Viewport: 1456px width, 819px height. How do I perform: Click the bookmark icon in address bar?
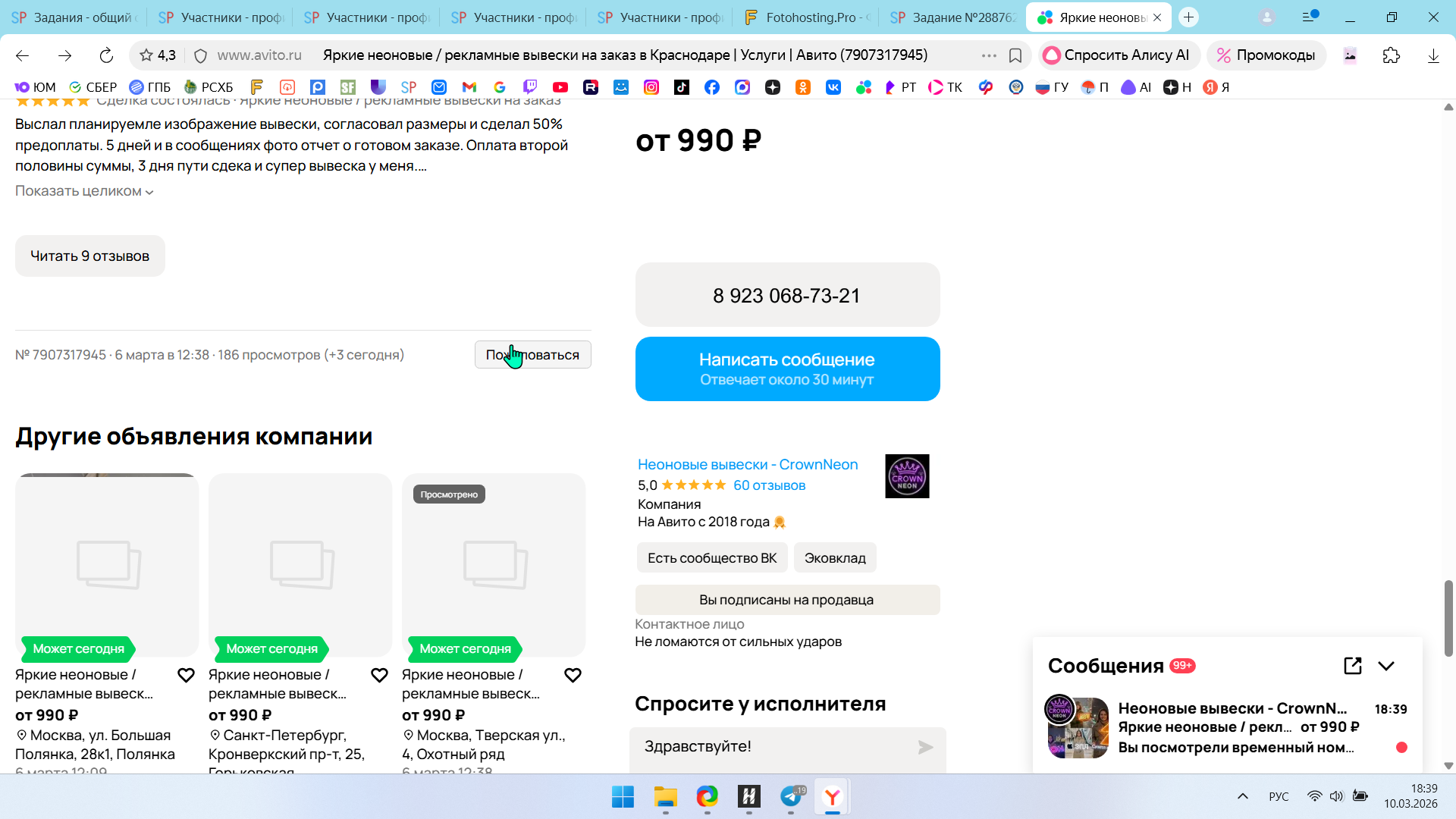pyautogui.click(x=1015, y=55)
